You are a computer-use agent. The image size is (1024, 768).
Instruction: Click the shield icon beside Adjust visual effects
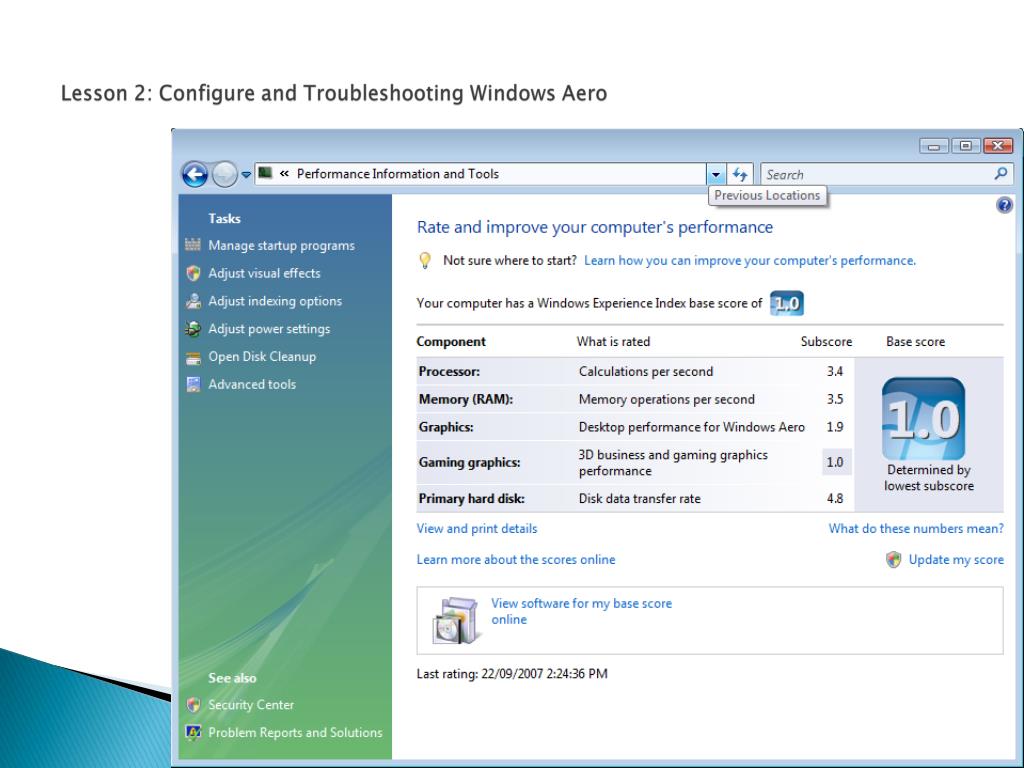tap(193, 273)
